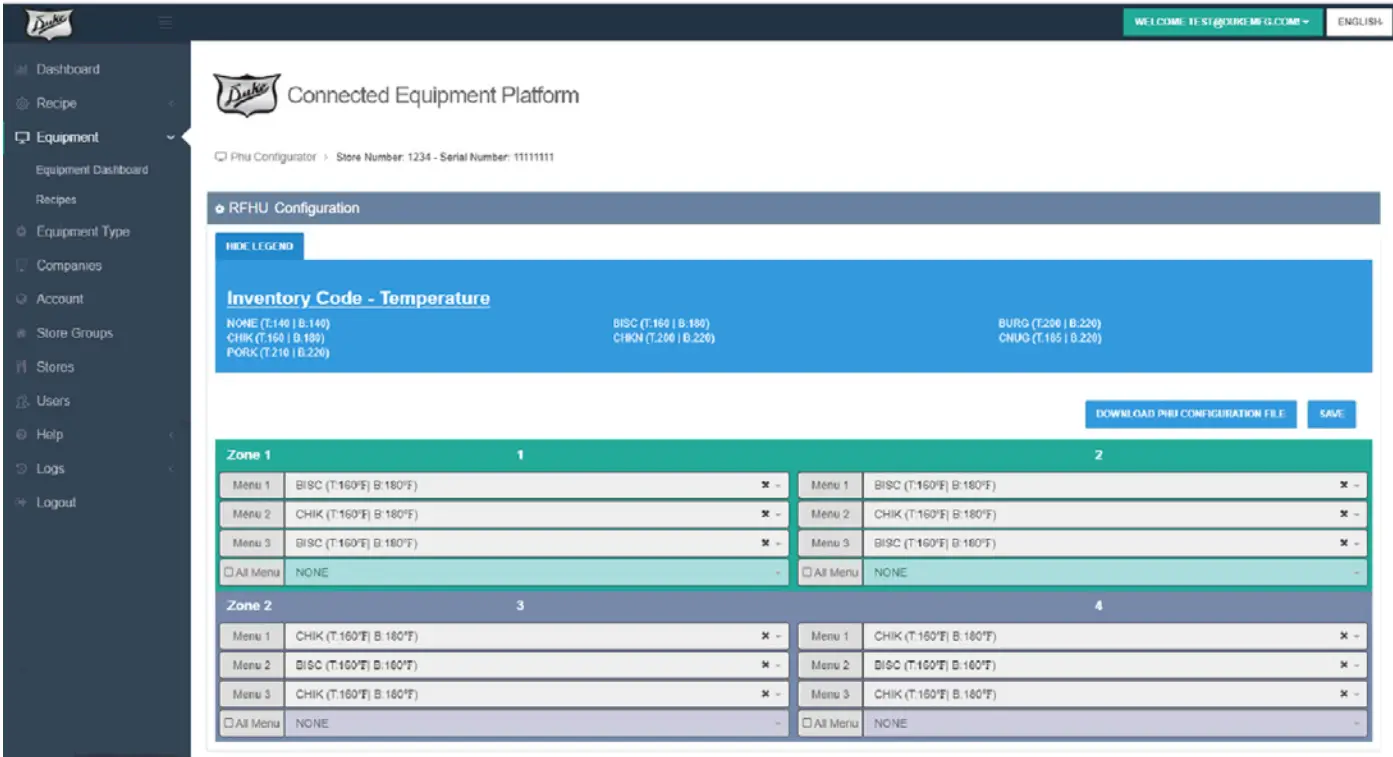Click the Logout icon in the sidebar
The image size is (1393, 757).
pos(21,503)
